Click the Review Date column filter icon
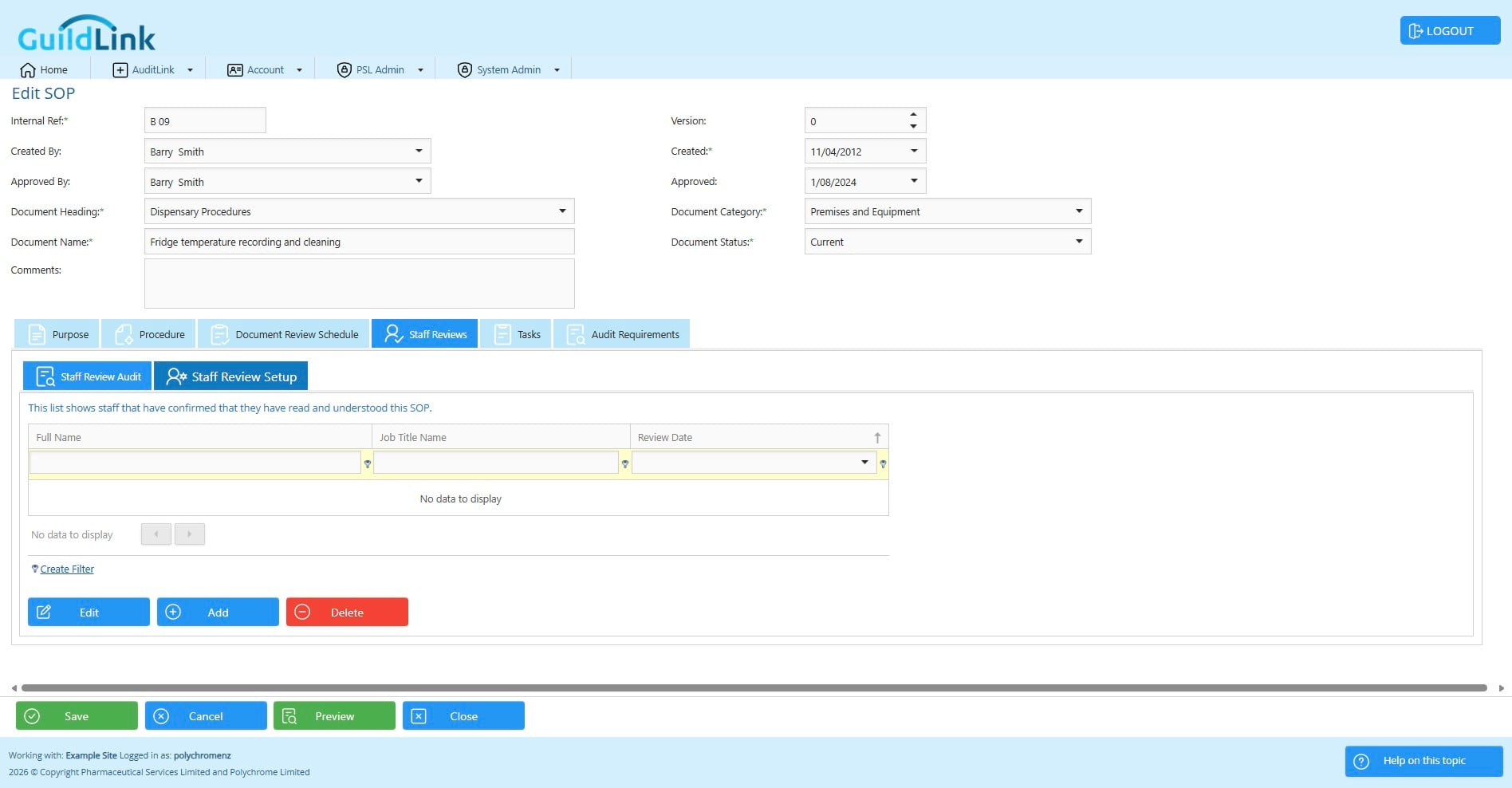This screenshot has width=1512, height=788. (883, 463)
